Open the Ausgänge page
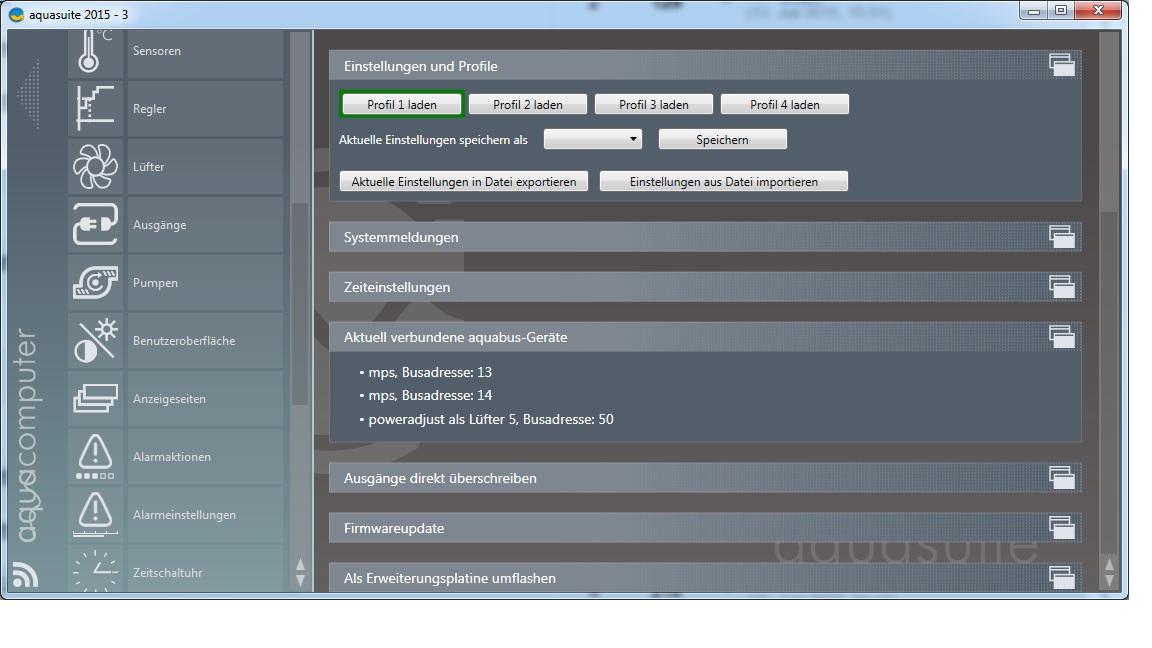The image size is (1152, 648). (206, 225)
